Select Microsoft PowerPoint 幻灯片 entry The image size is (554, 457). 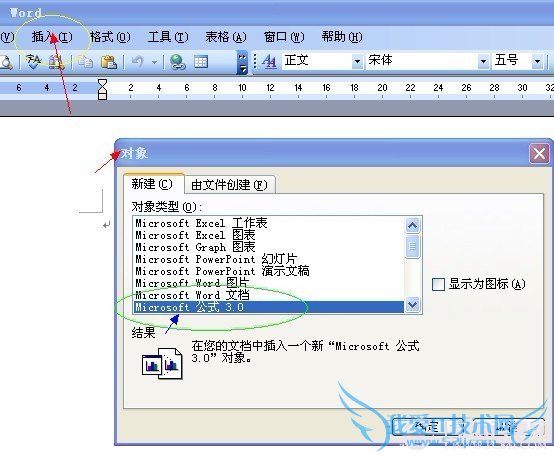click(x=269, y=259)
